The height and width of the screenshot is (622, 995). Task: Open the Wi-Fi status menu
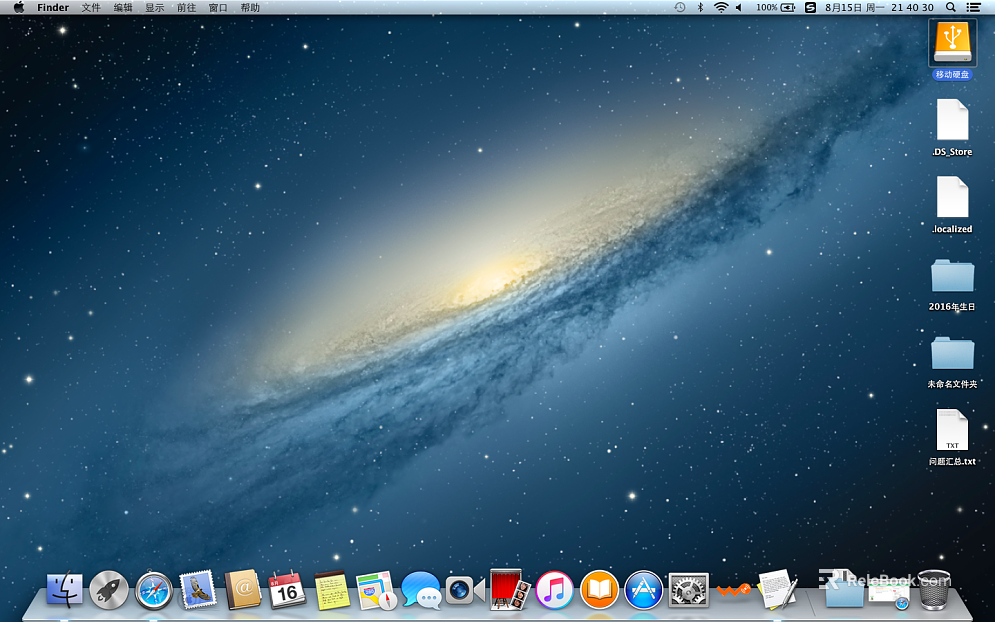point(720,8)
